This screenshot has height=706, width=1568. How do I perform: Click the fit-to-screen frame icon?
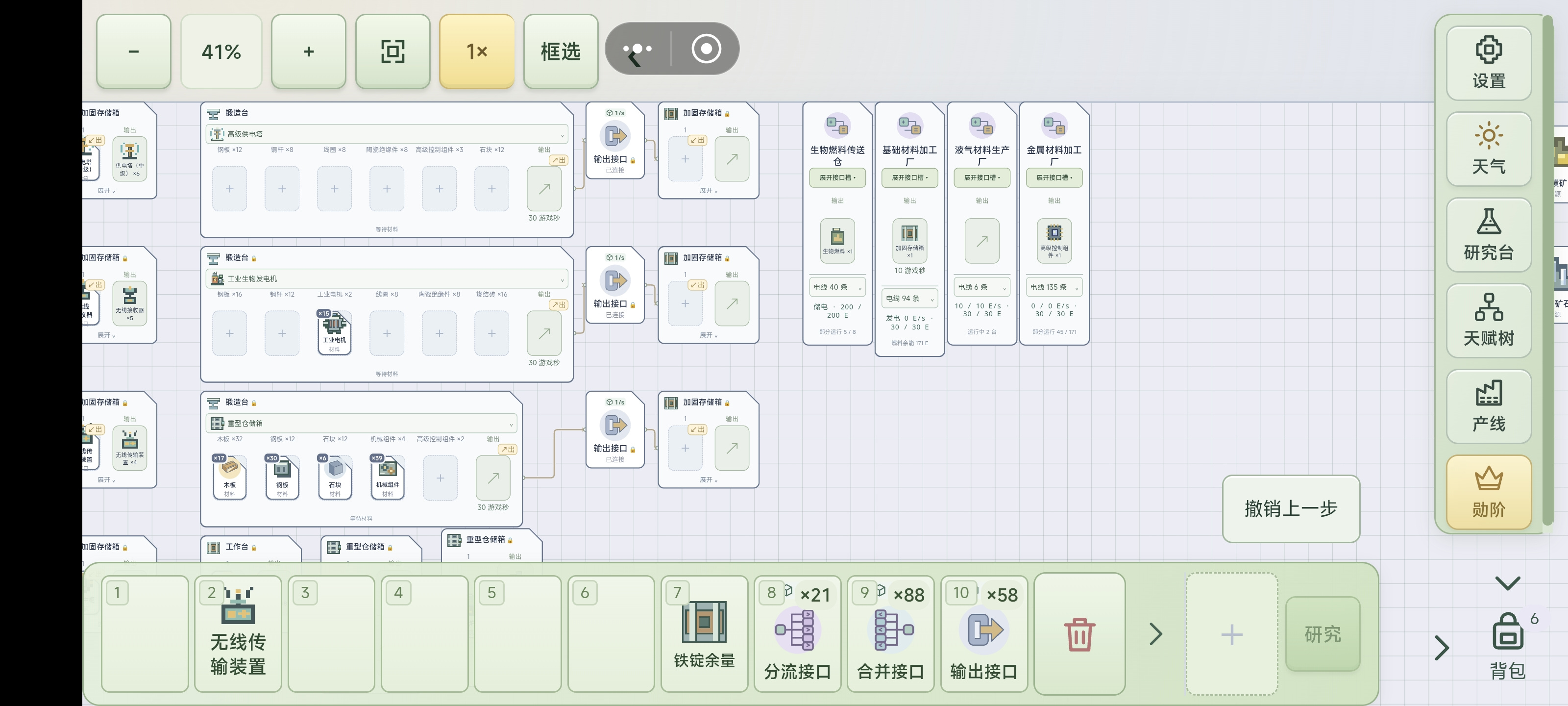(x=392, y=52)
